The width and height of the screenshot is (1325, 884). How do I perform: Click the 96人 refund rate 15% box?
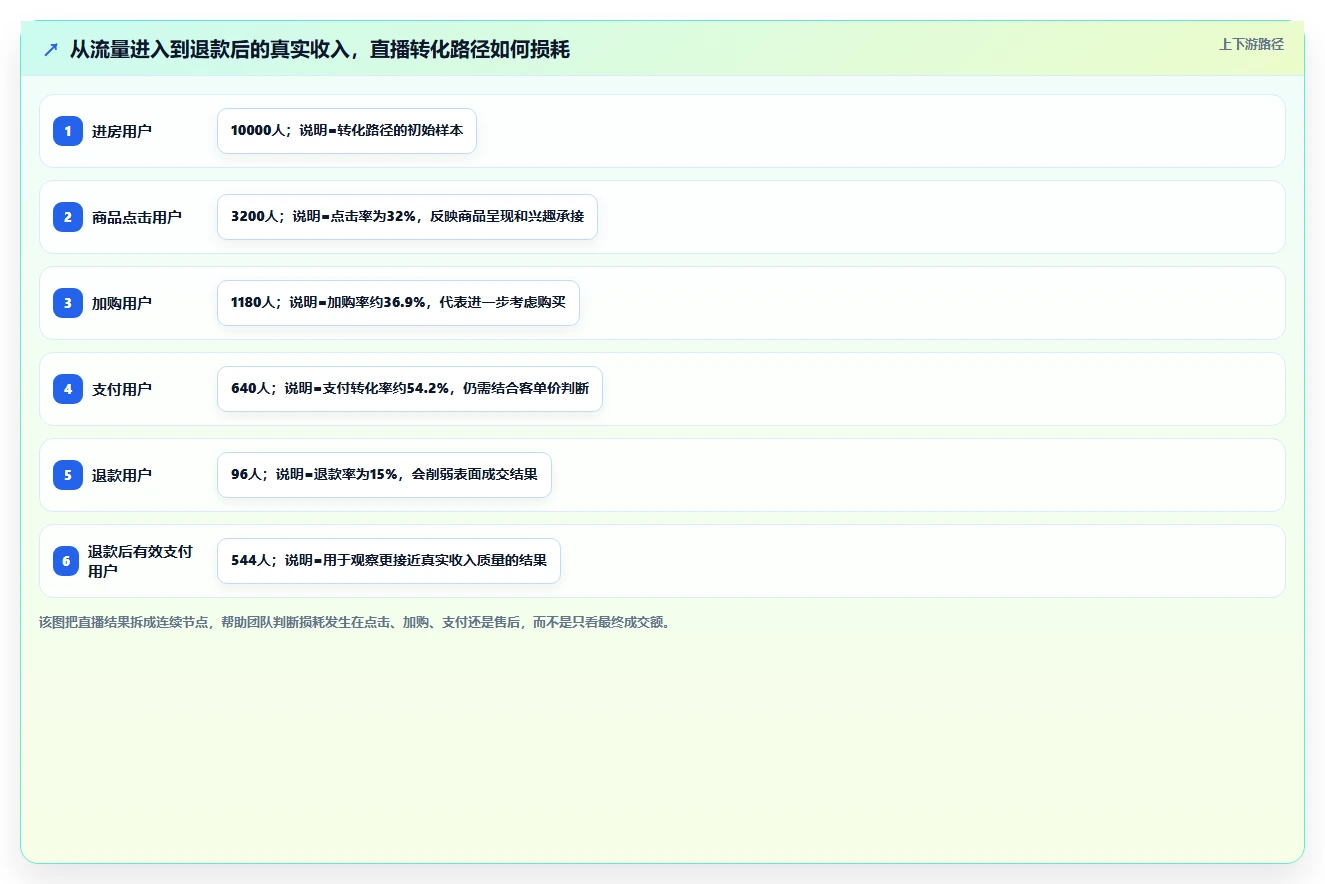tap(384, 475)
